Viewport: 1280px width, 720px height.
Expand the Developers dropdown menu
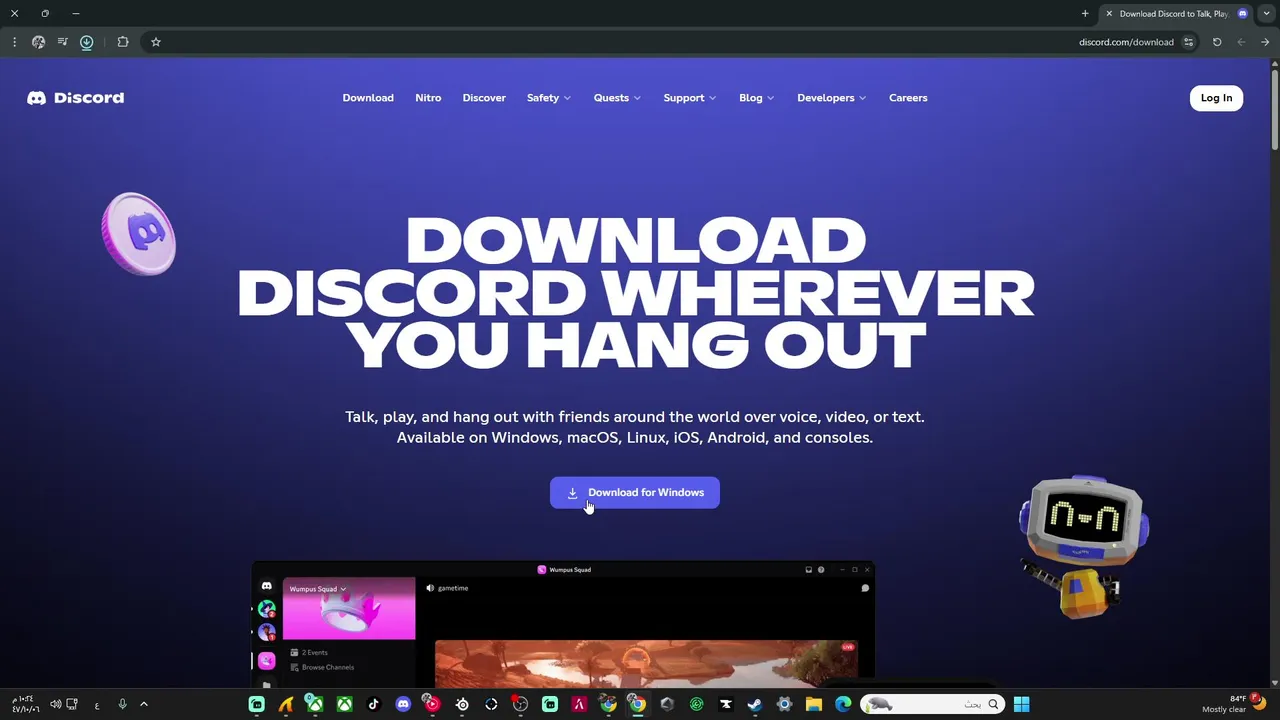click(832, 98)
